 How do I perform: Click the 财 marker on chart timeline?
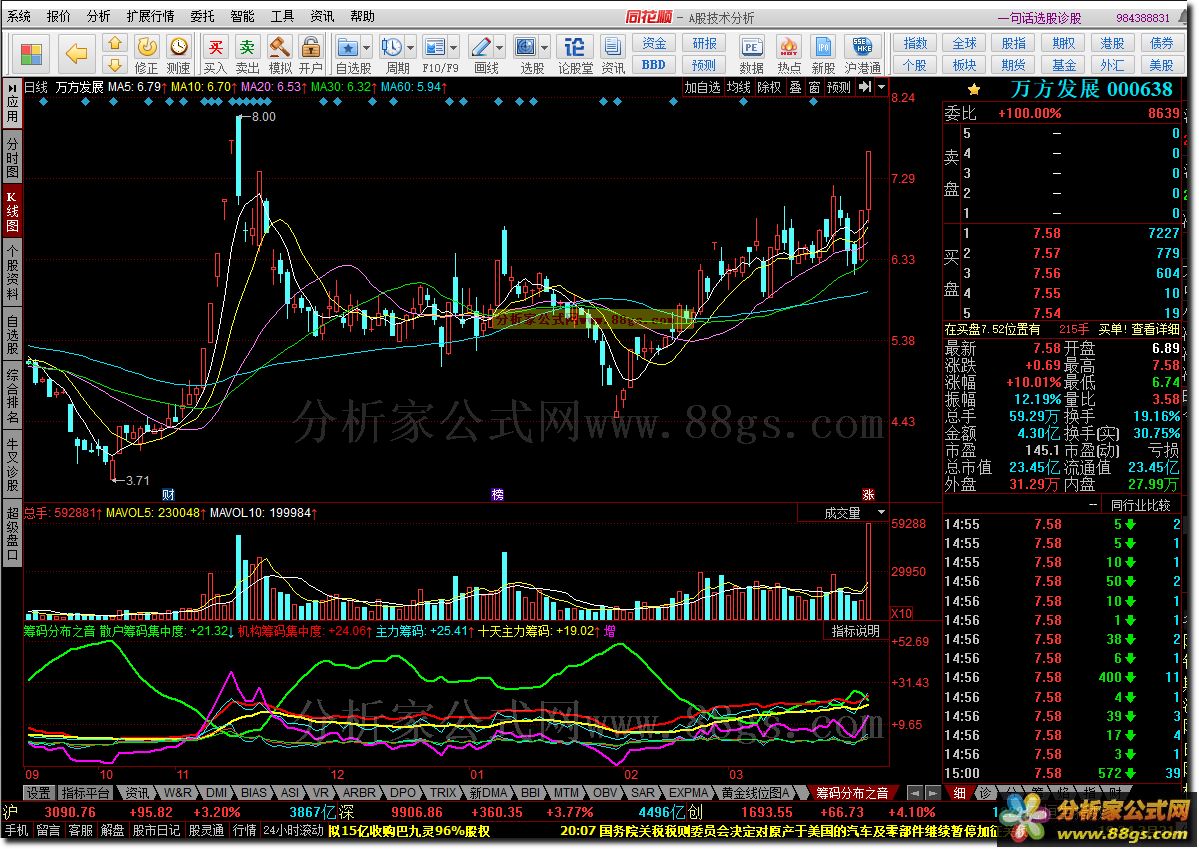click(x=168, y=494)
